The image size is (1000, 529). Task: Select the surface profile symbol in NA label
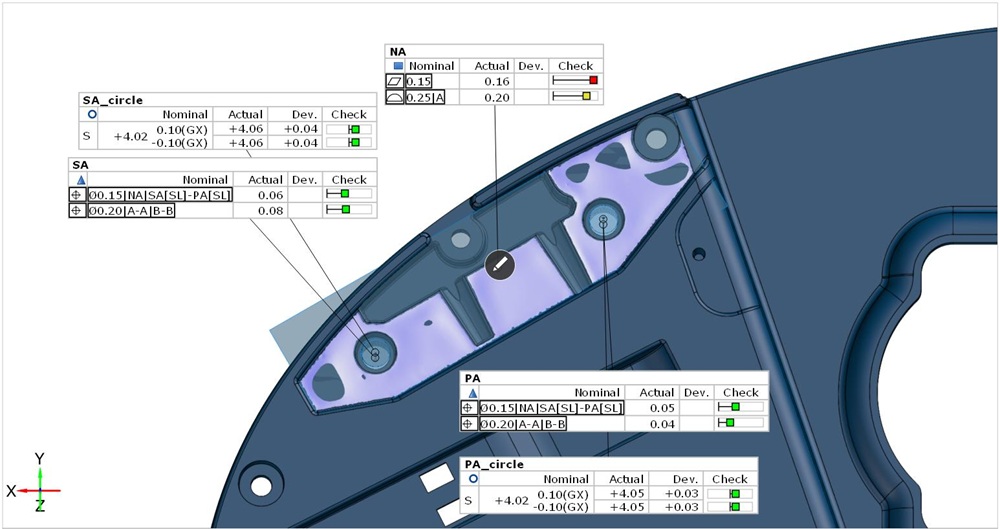coord(394,97)
